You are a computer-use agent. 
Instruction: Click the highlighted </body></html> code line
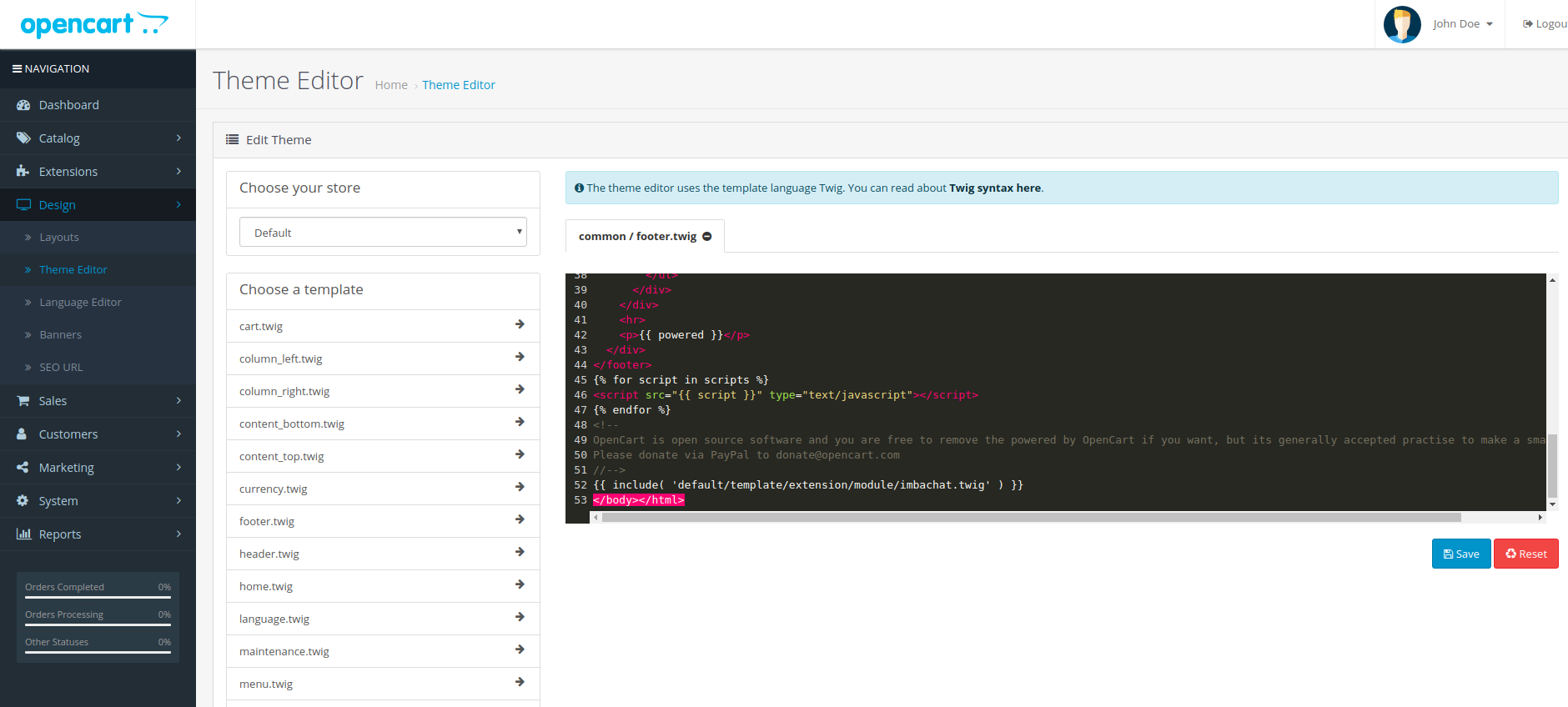[x=639, y=500]
